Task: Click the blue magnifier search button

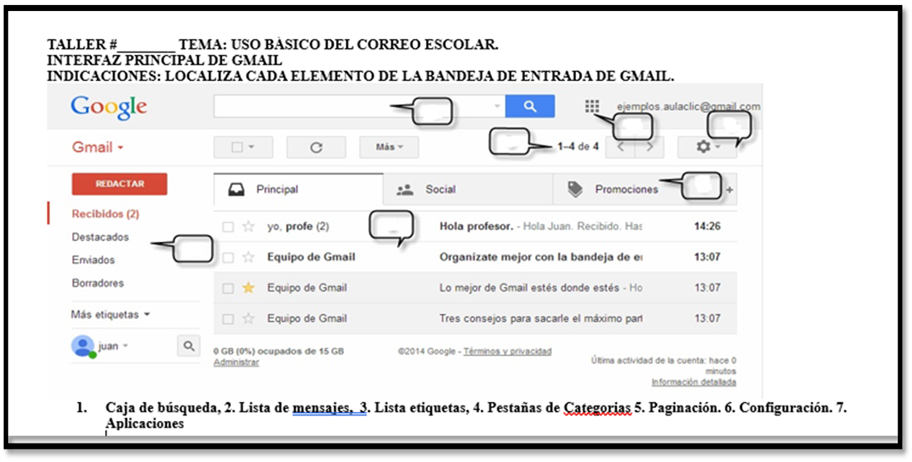Action: [530, 106]
